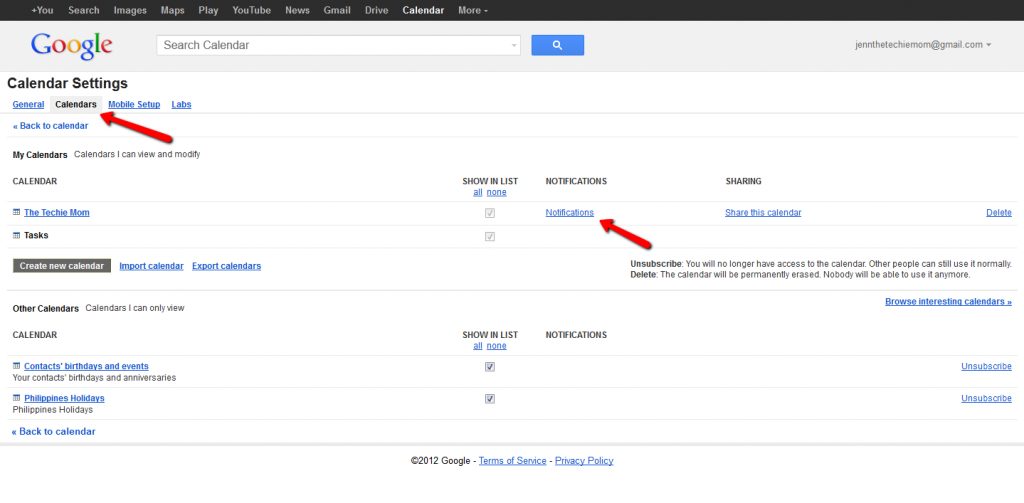Select Calendar in the Google bar

click(423, 10)
